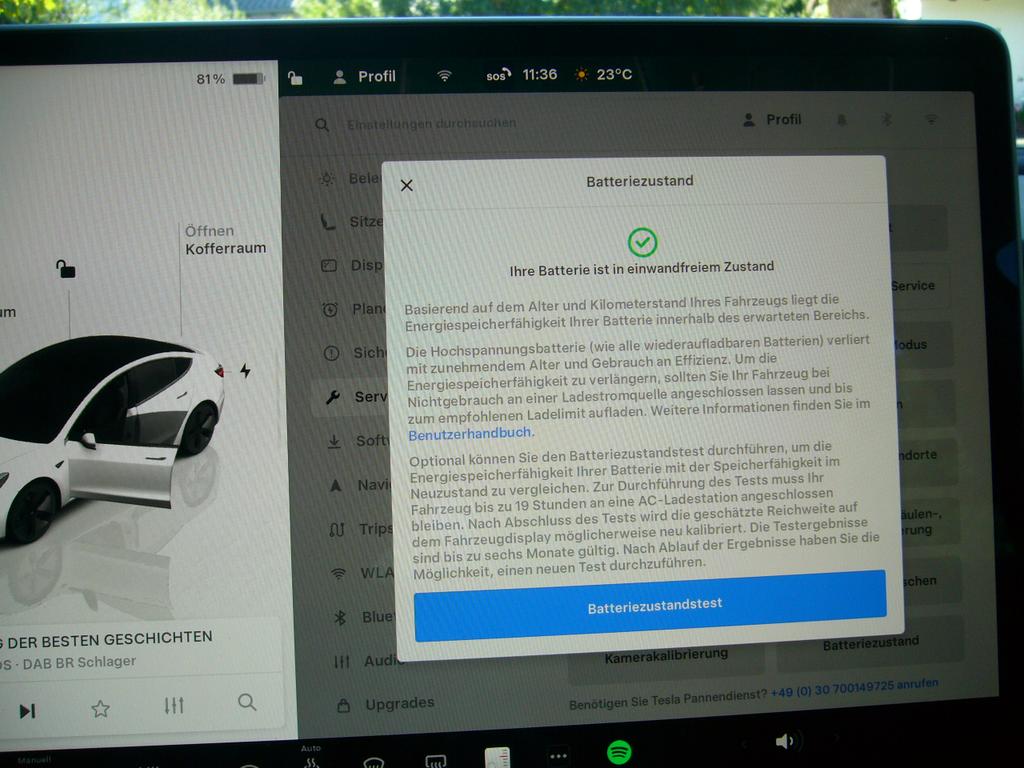Open the WLAN settings menu
The height and width of the screenshot is (768, 1024).
[x=362, y=573]
